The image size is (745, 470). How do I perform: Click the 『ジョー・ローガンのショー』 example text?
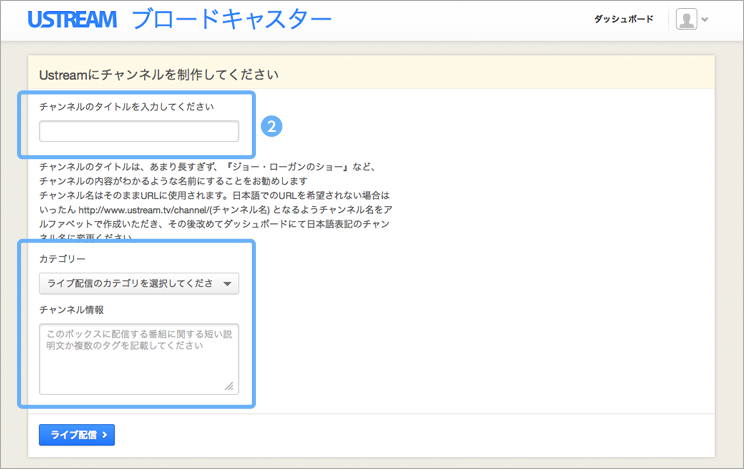[288, 167]
